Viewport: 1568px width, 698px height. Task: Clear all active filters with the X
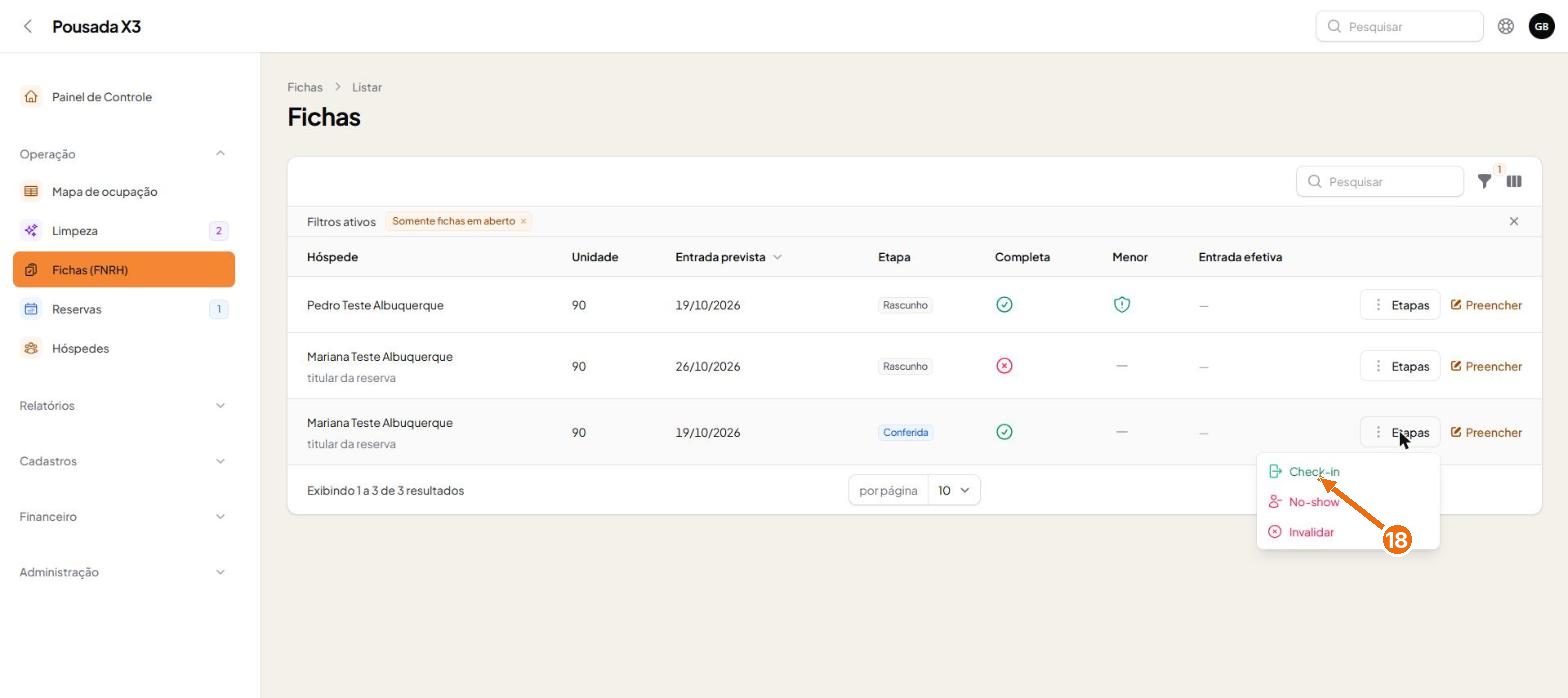[x=1513, y=221]
